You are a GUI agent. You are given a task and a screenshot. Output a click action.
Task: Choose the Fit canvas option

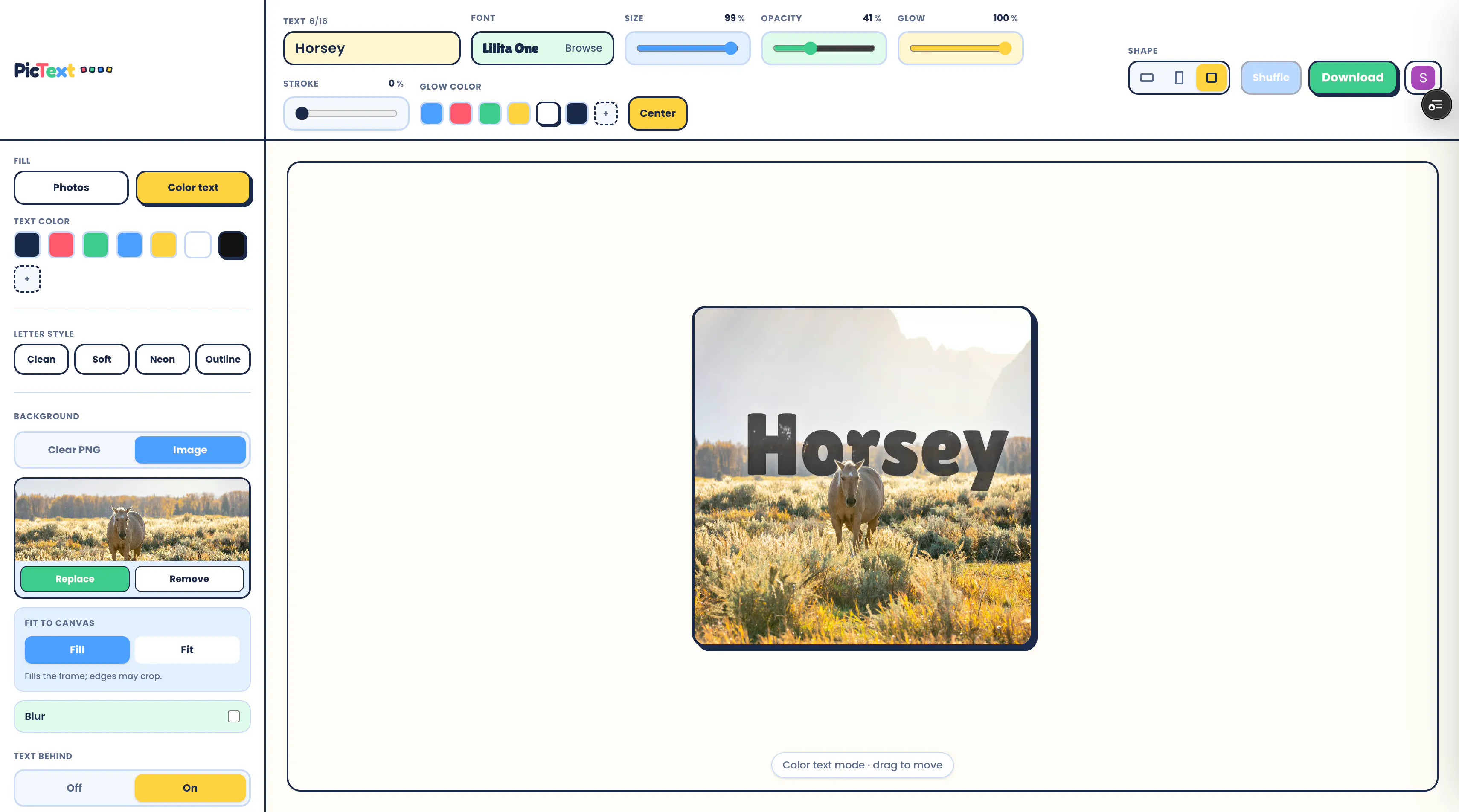coord(187,650)
